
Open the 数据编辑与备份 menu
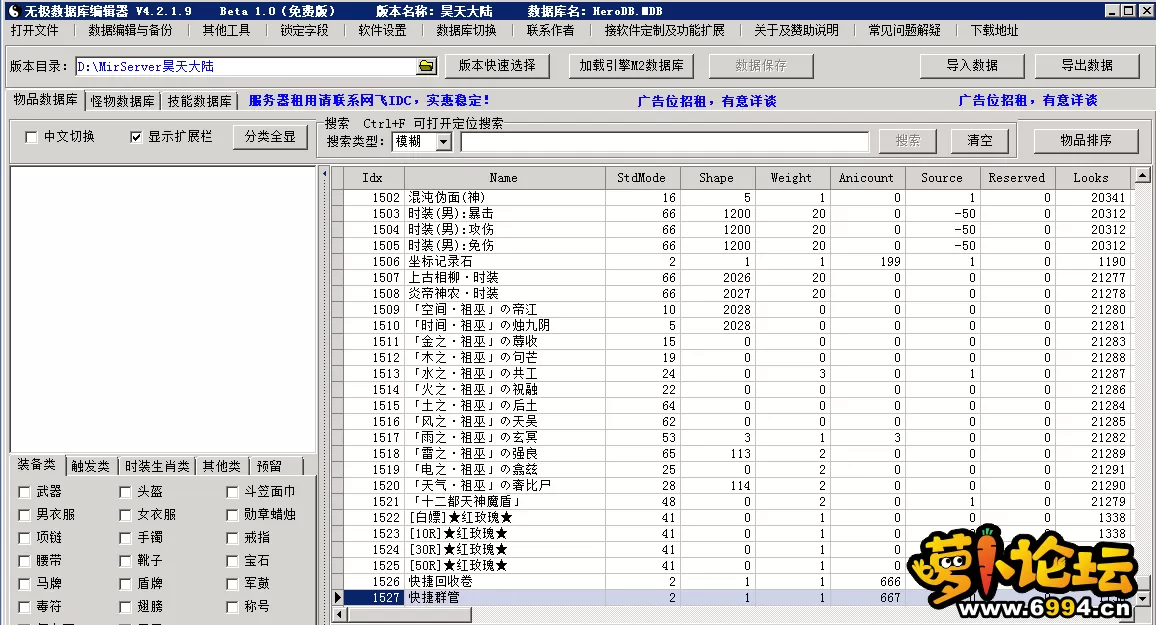coord(130,30)
